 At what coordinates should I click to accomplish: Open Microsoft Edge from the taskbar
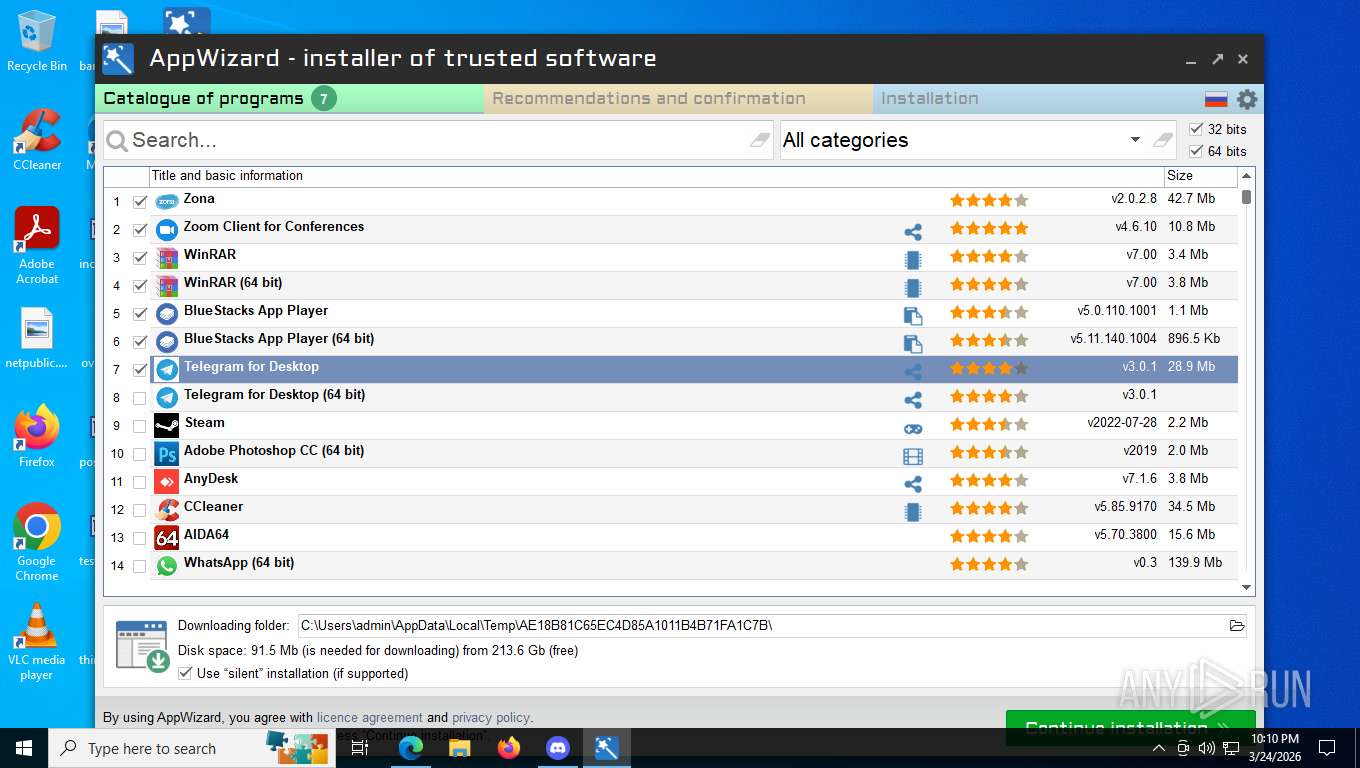click(410, 747)
